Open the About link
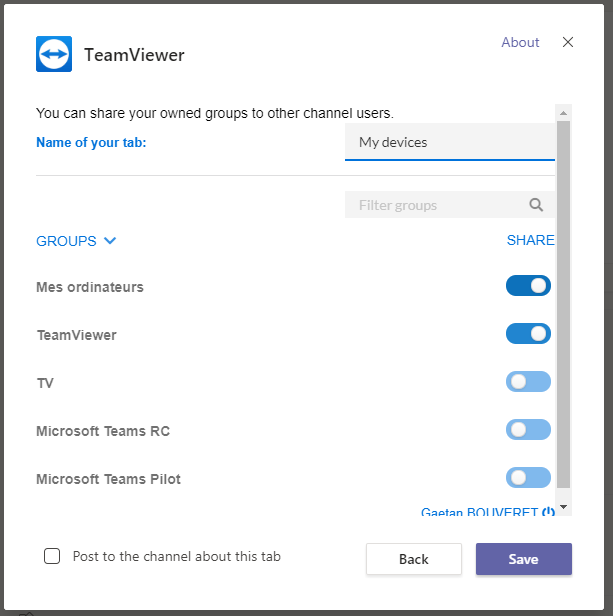The height and width of the screenshot is (616, 613). [520, 42]
